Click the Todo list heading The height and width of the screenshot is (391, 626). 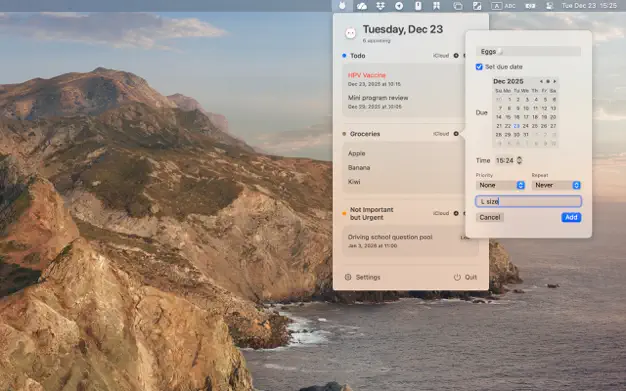click(358, 56)
